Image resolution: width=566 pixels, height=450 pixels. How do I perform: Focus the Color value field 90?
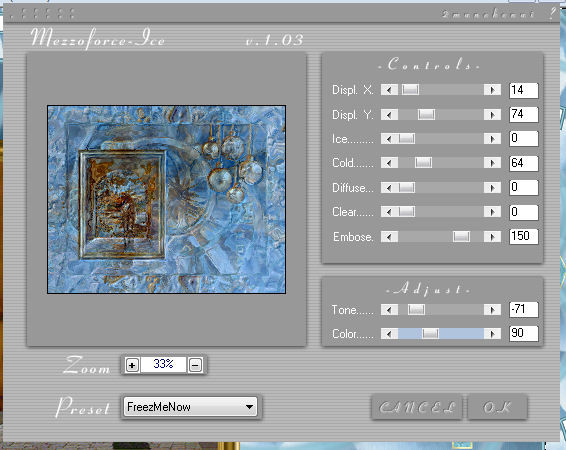pyautogui.click(x=524, y=333)
